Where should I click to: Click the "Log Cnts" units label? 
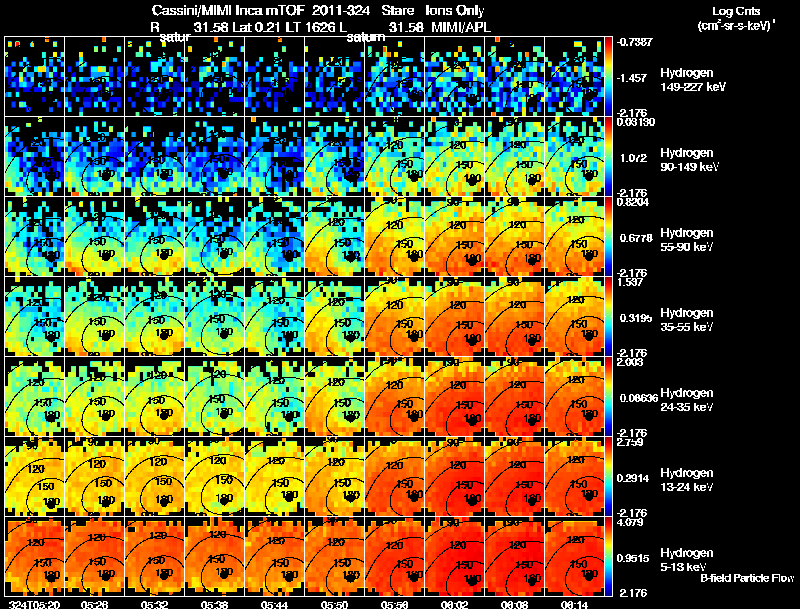(x=736, y=11)
